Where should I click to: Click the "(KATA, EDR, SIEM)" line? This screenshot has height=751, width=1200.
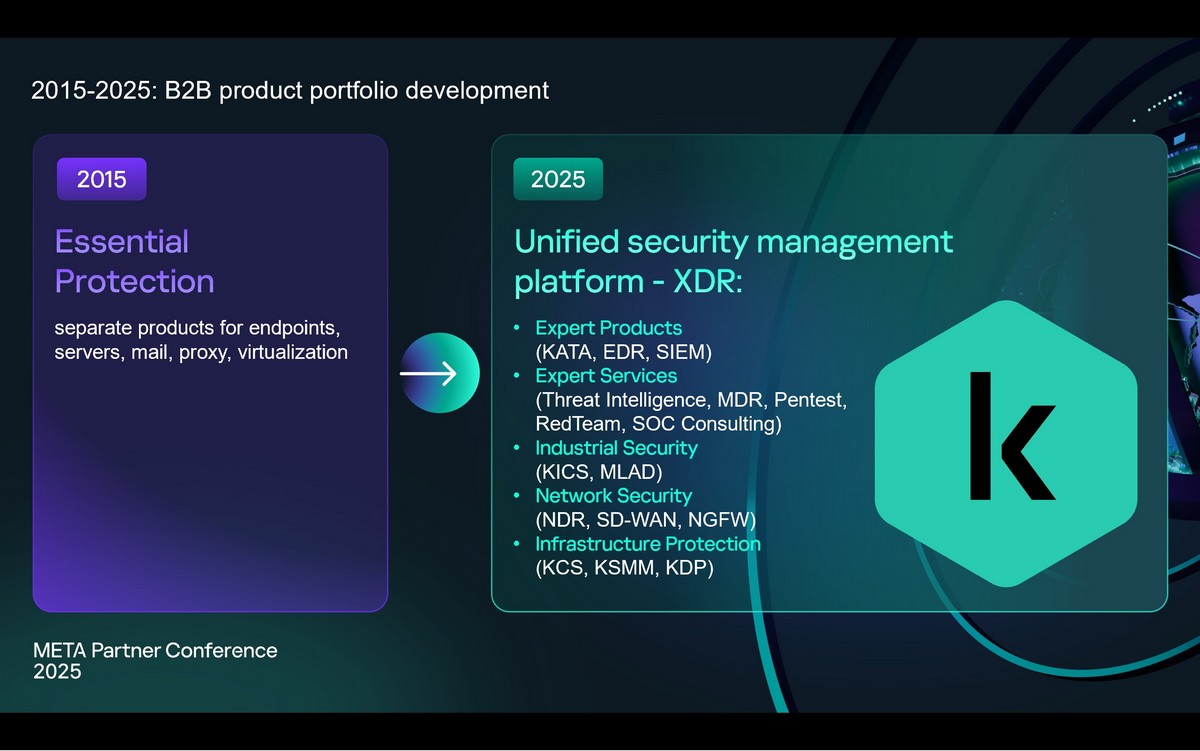pos(624,352)
